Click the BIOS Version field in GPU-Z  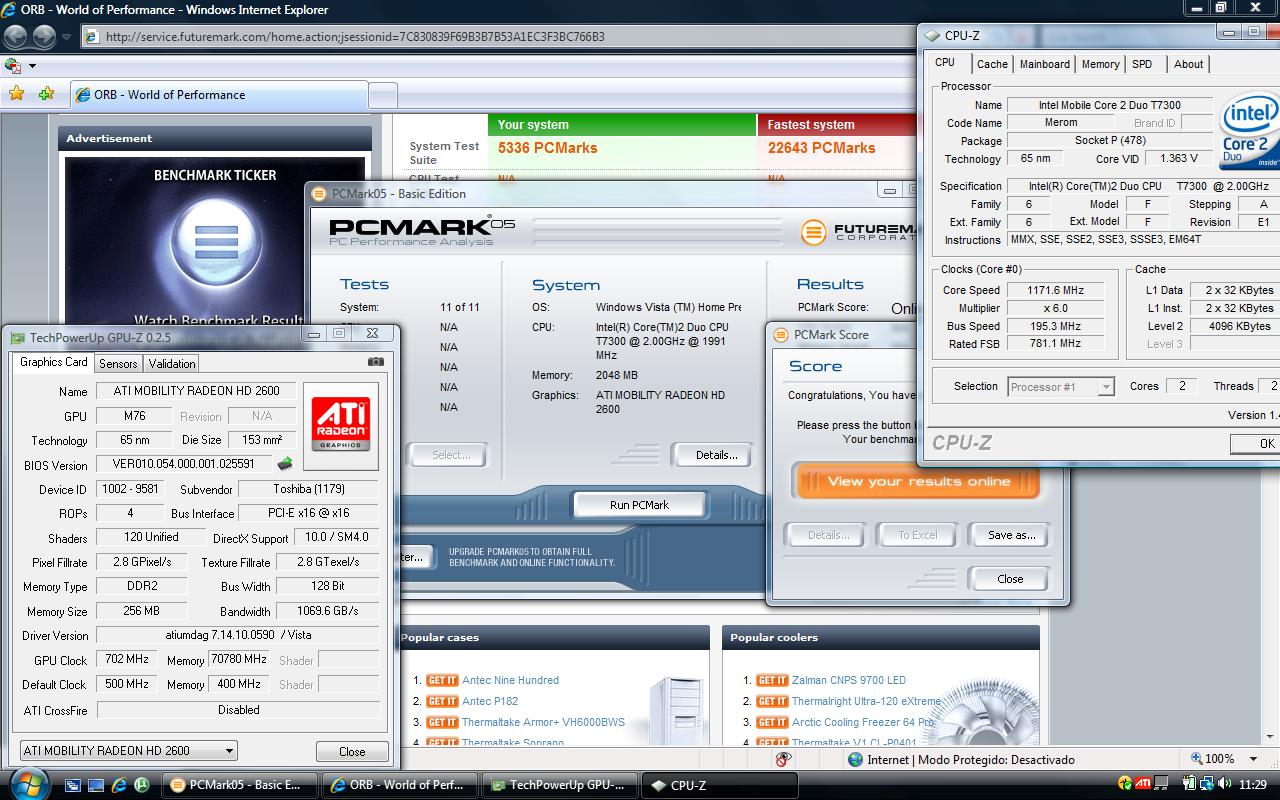click(x=184, y=464)
